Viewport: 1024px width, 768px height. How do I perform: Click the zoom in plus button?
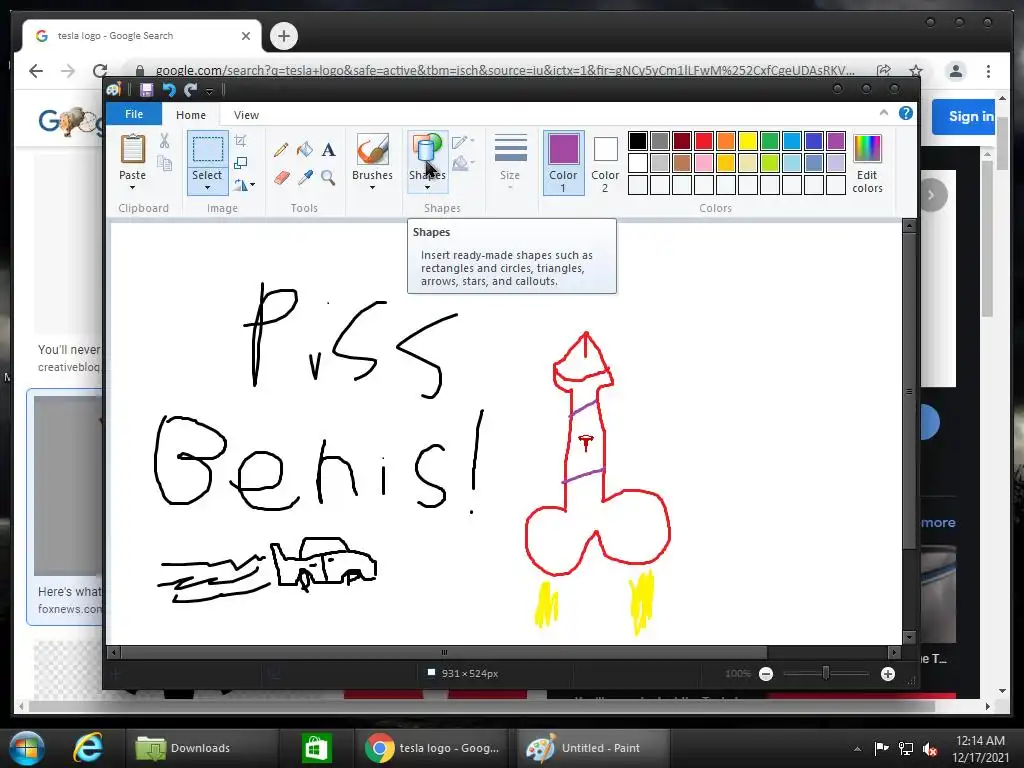point(888,674)
